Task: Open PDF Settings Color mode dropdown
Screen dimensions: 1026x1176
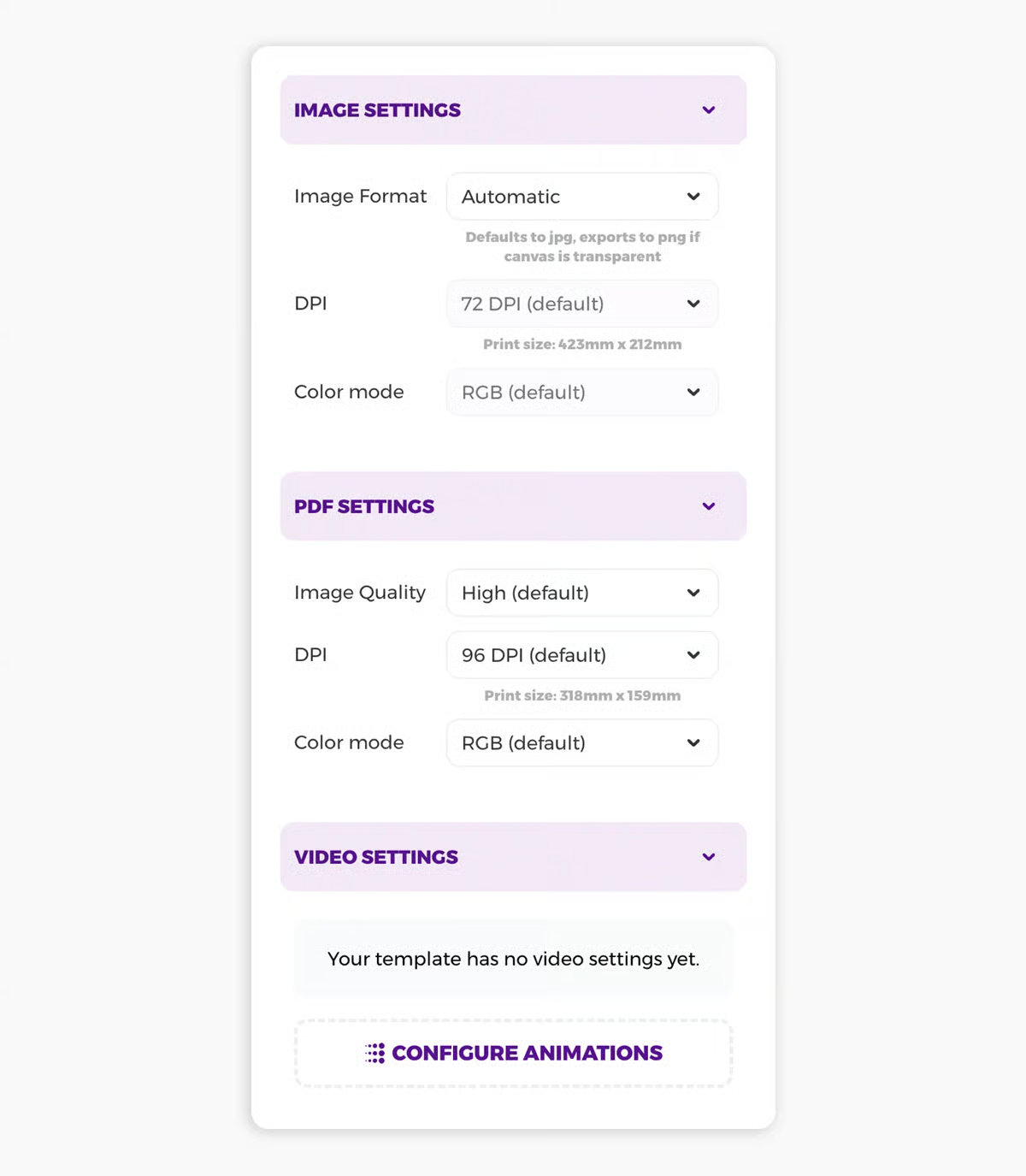Action: click(x=581, y=743)
